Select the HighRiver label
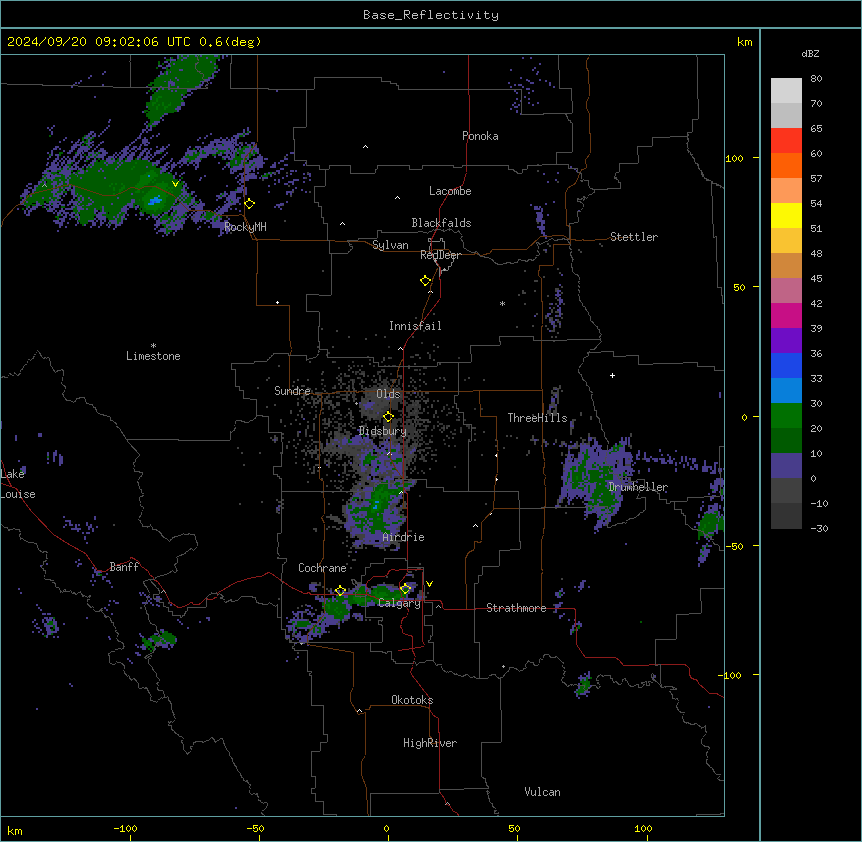The height and width of the screenshot is (842, 862). (430, 743)
